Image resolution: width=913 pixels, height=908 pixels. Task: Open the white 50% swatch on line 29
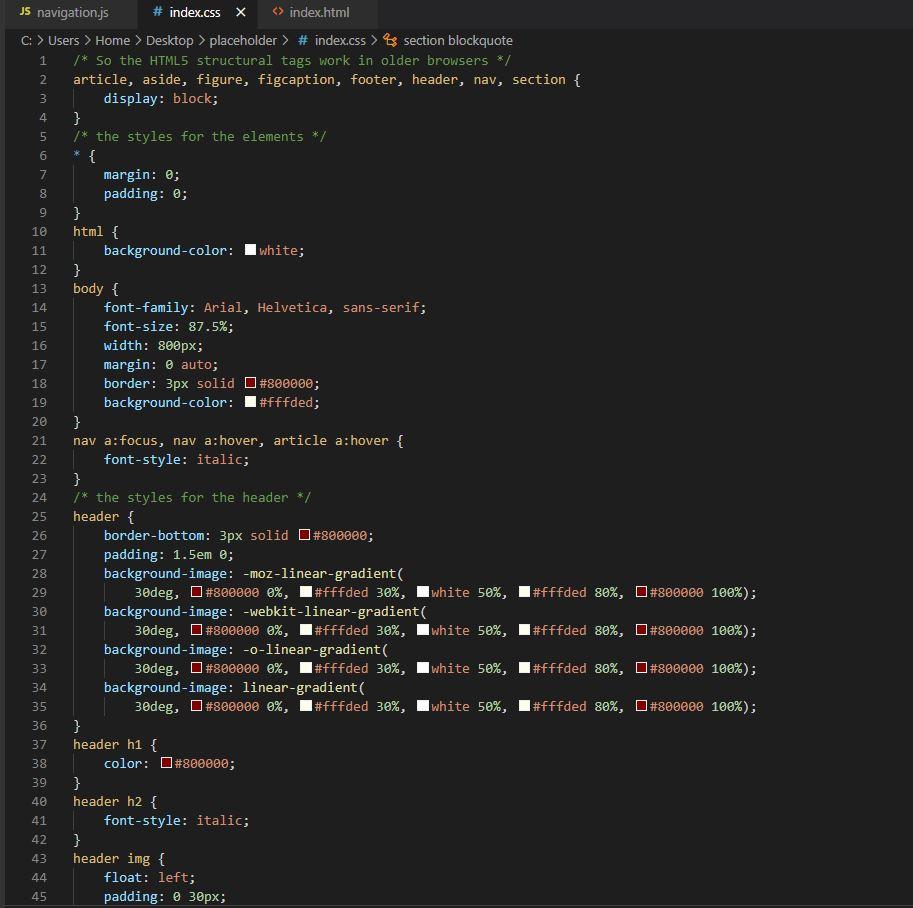(x=423, y=592)
